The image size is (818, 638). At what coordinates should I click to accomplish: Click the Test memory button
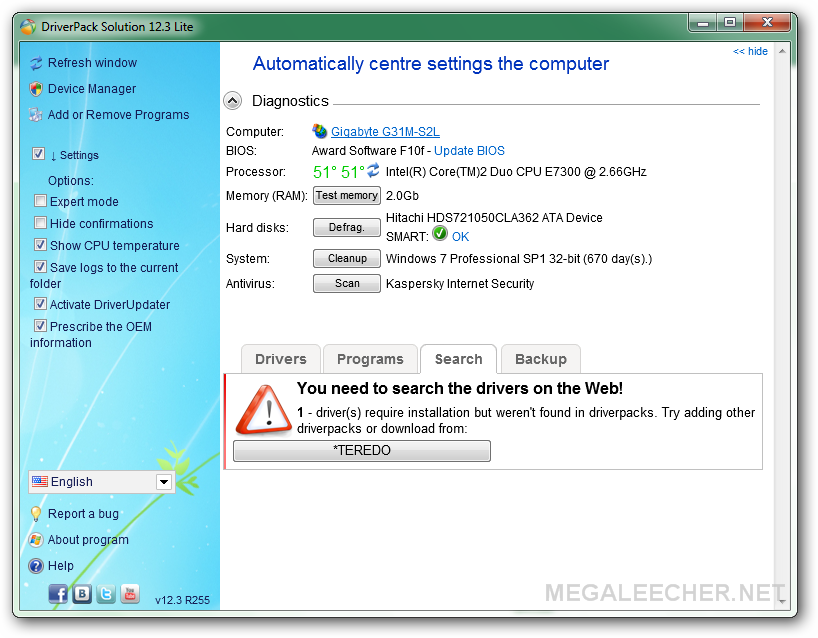click(x=347, y=196)
